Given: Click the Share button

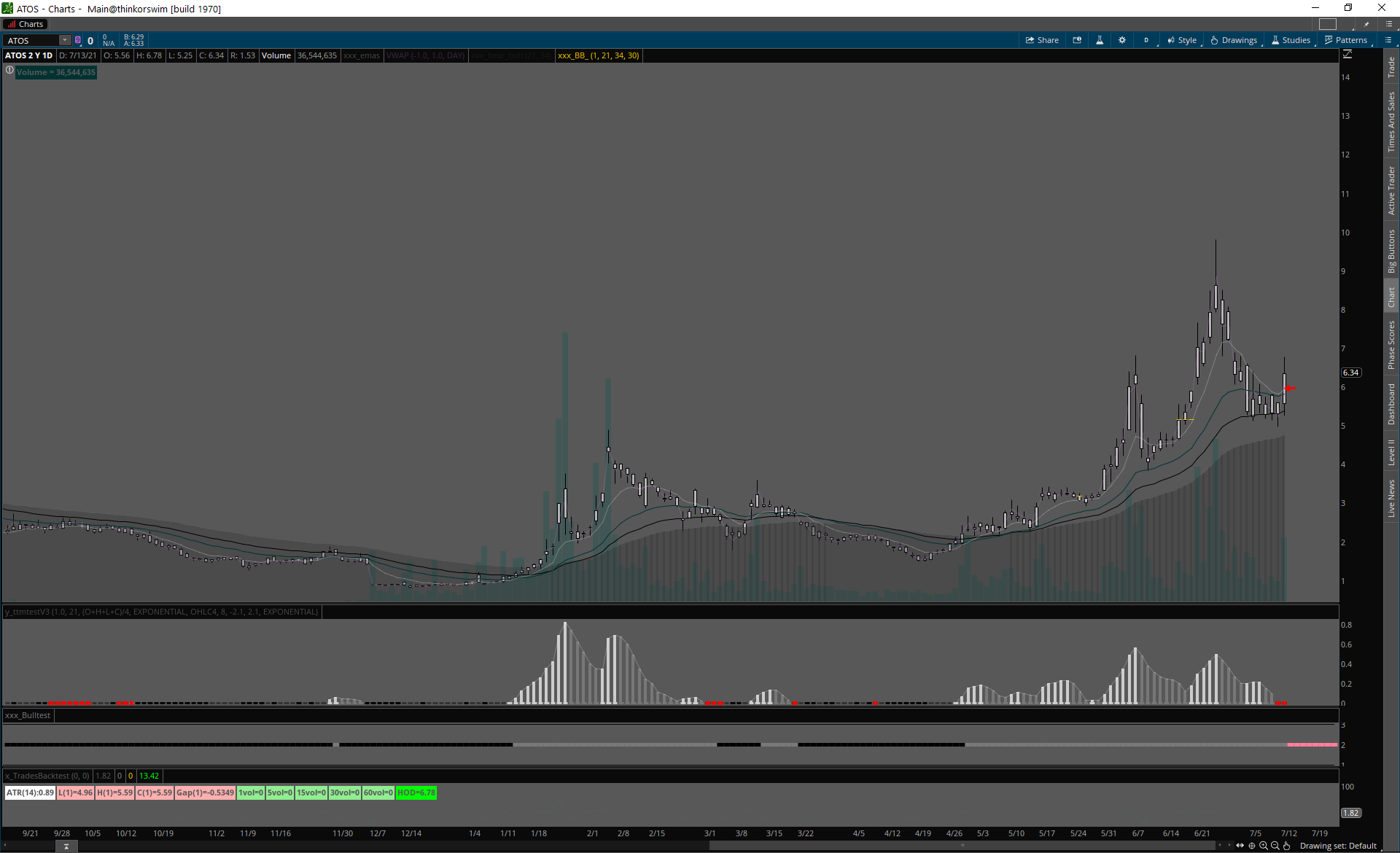Looking at the screenshot, I should coord(1042,40).
